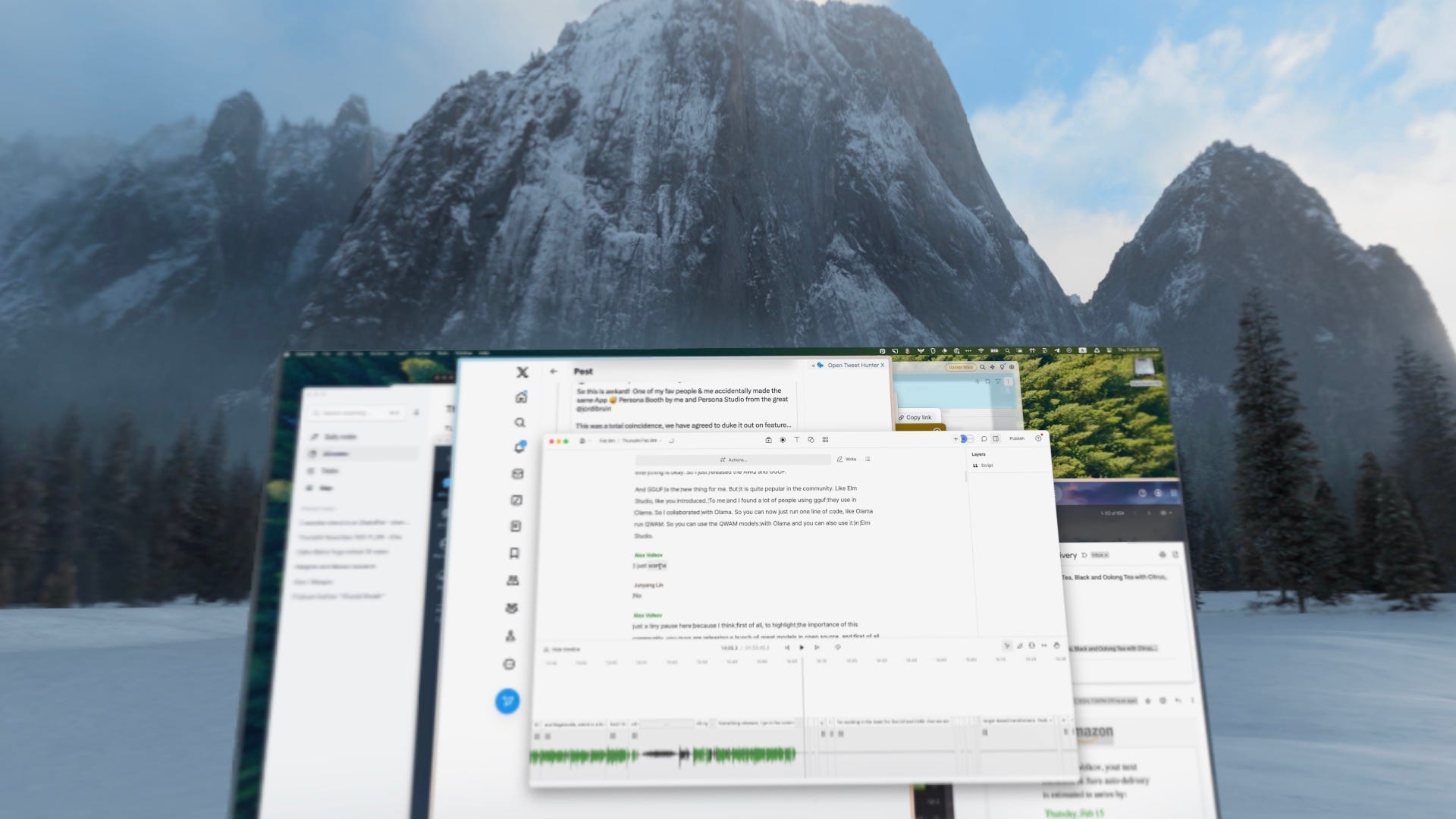Click the Publish button
Image resolution: width=1456 pixels, height=819 pixels.
point(1017,438)
